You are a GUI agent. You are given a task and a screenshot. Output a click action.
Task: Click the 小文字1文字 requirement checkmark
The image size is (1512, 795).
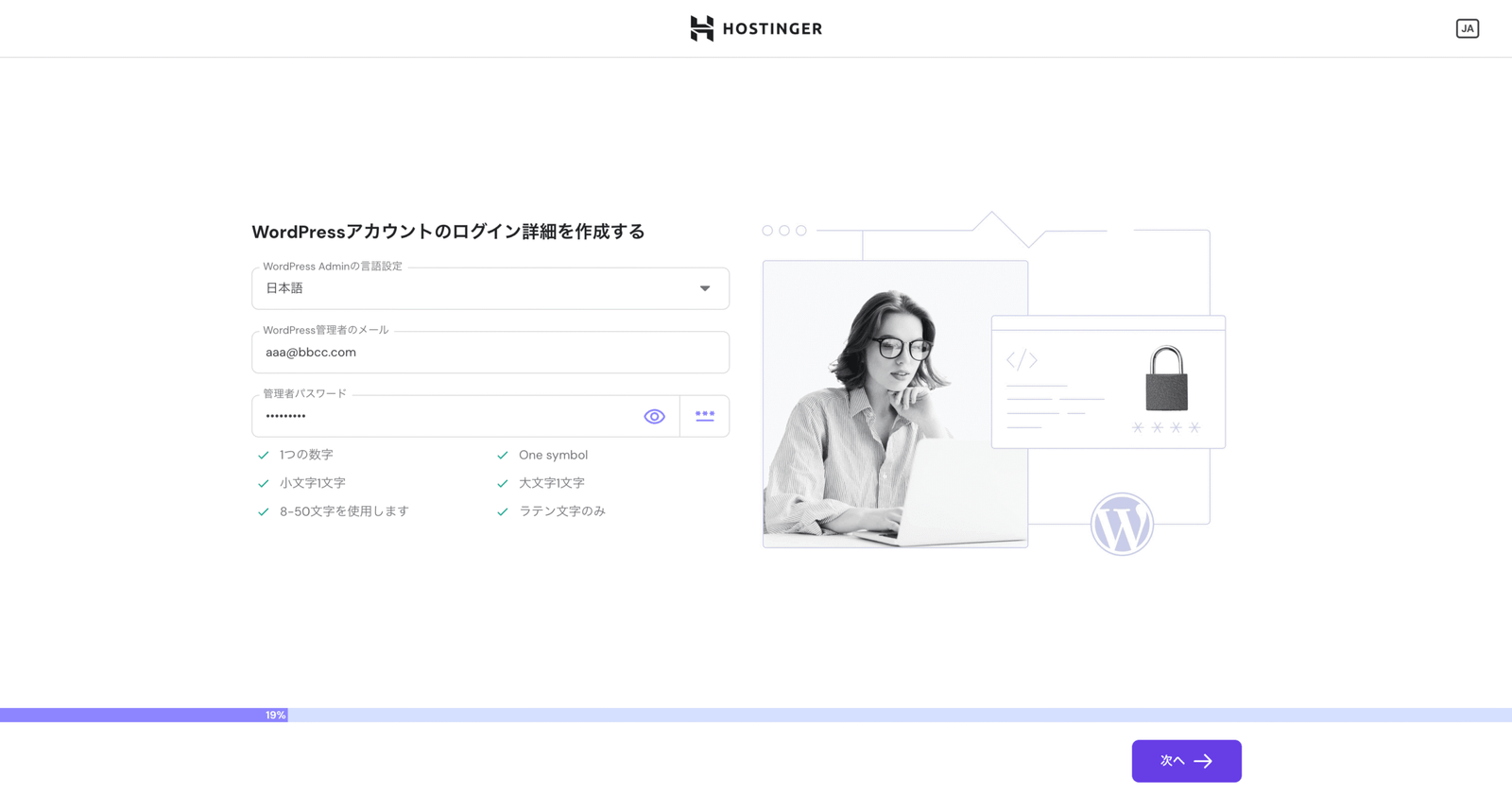(264, 483)
